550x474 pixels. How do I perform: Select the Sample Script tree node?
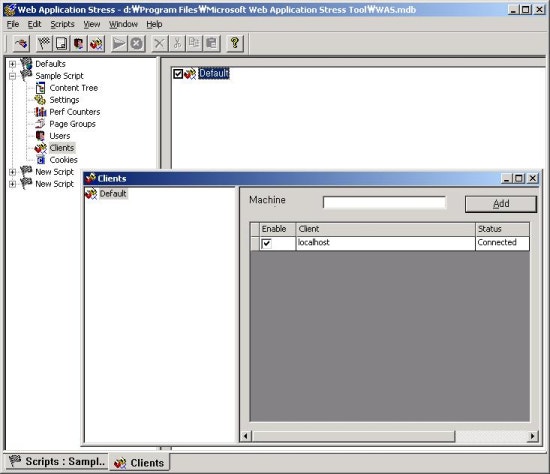click(x=59, y=76)
